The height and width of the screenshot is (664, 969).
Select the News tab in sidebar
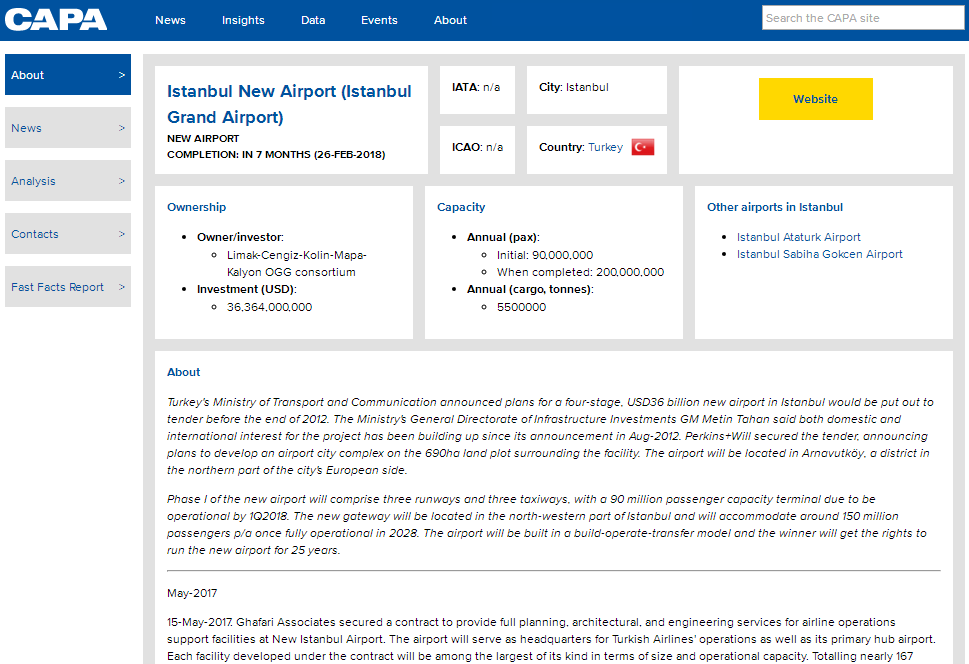click(x=68, y=128)
